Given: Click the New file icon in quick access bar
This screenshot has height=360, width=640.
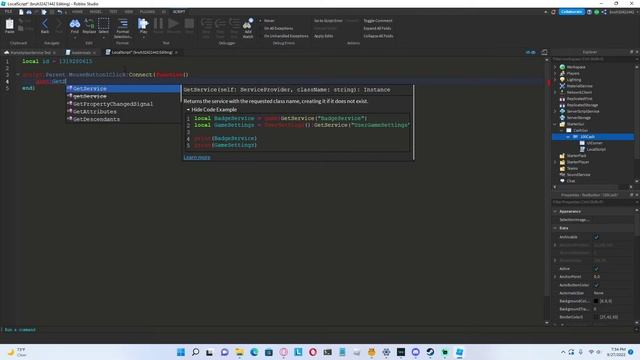Looking at the screenshot, I should (x=21, y=12).
